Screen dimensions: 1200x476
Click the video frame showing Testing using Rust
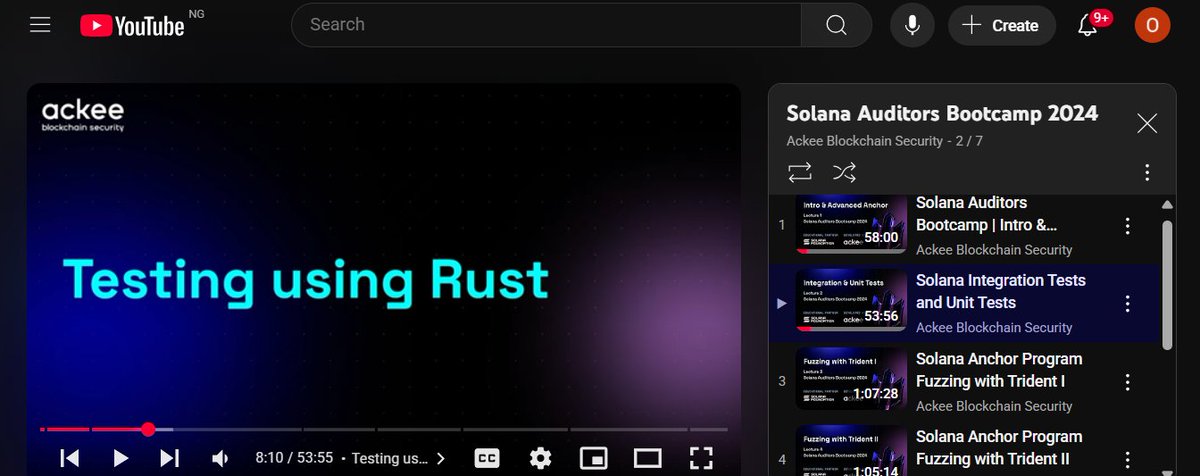click(x=384, y=255)
